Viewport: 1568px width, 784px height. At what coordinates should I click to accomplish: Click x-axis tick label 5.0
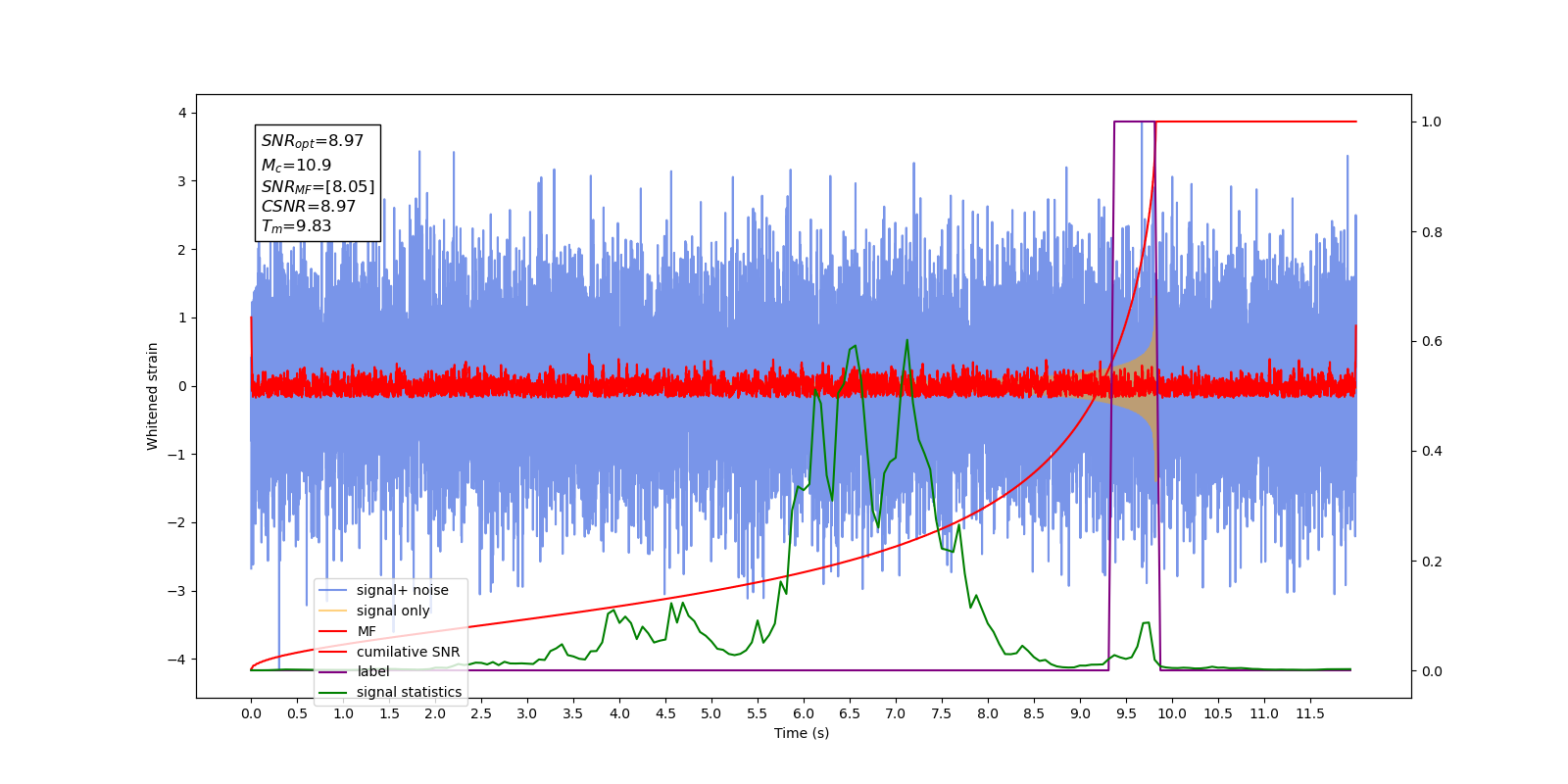pos(711,713)
